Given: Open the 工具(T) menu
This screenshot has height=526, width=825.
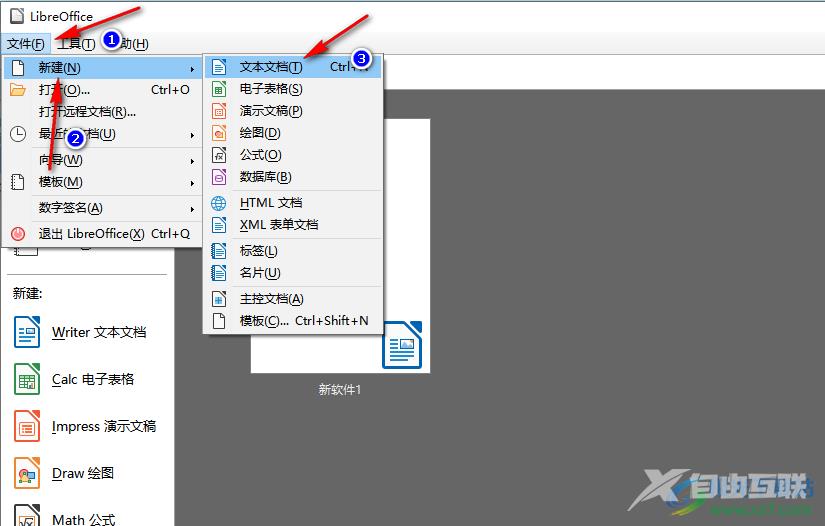Looking at the screenshot, I should click(76, 44).
